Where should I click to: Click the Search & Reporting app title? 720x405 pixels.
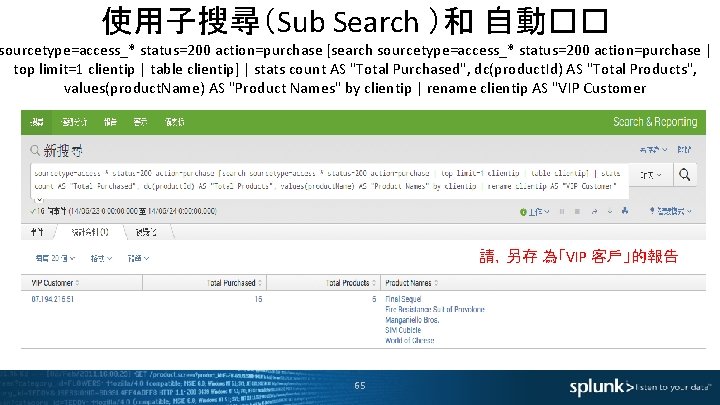point(655,122)
